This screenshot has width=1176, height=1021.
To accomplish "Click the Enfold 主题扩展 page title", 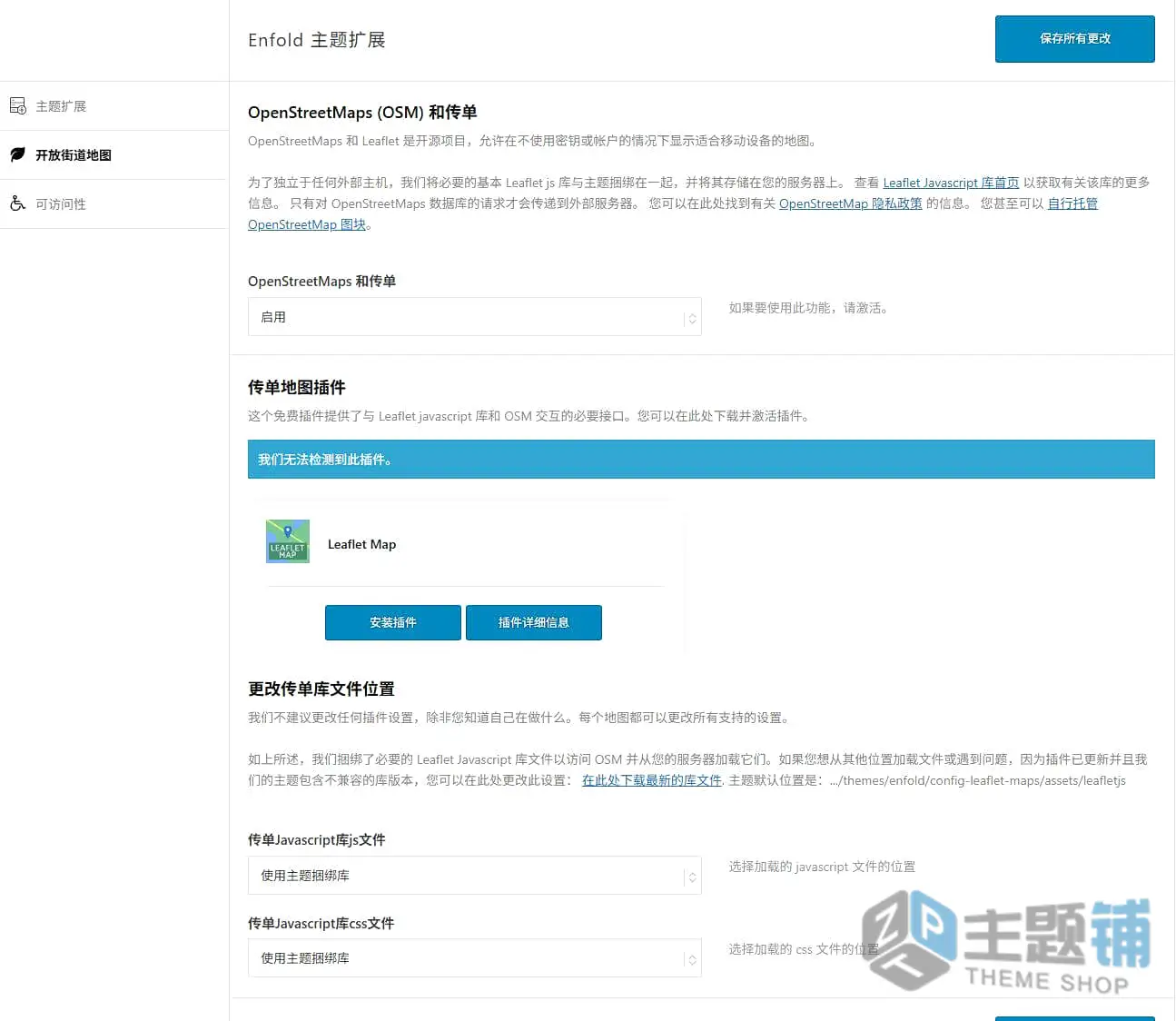I will tap(317, 40).
